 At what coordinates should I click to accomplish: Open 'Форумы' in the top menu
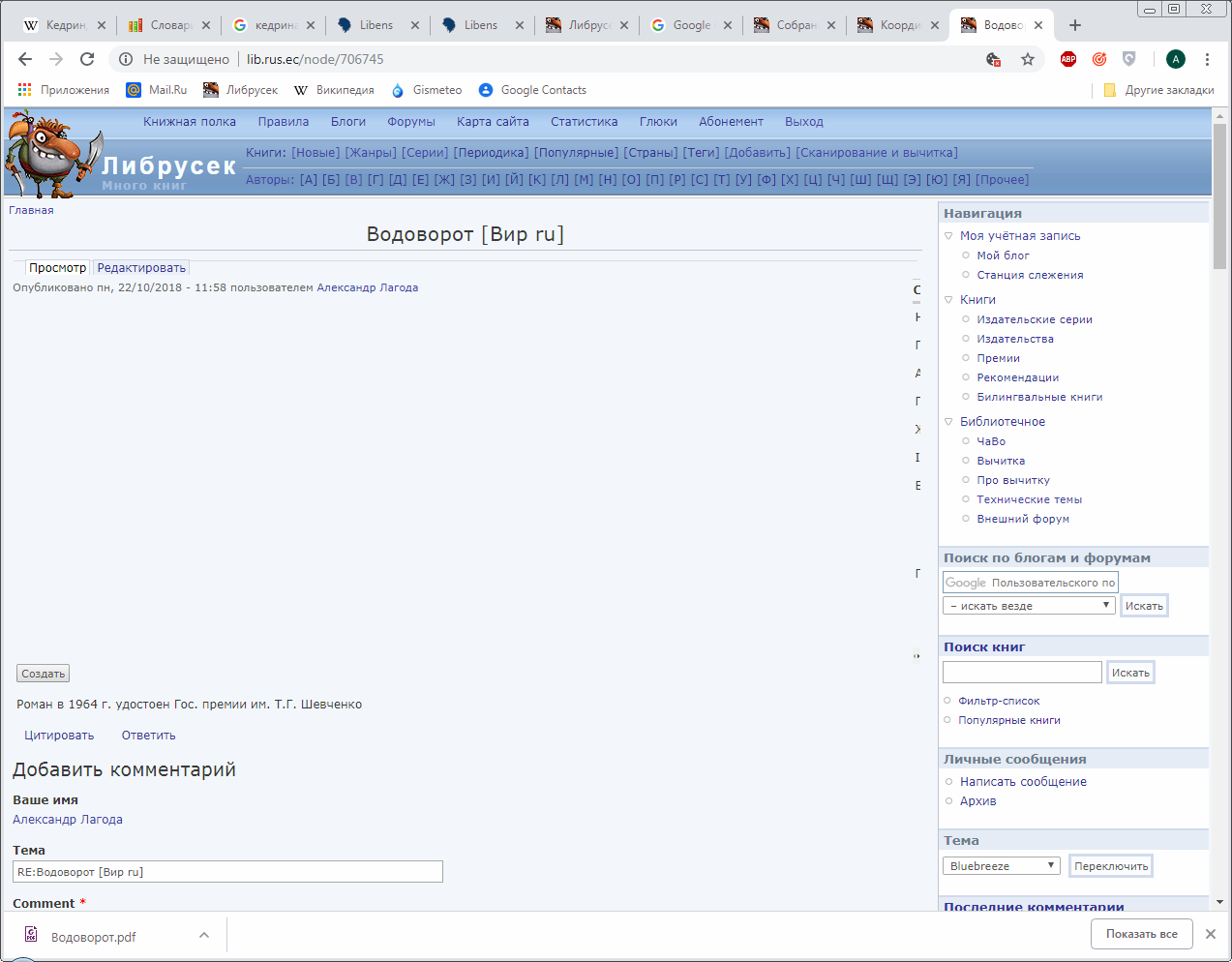[x=410, y=122]
